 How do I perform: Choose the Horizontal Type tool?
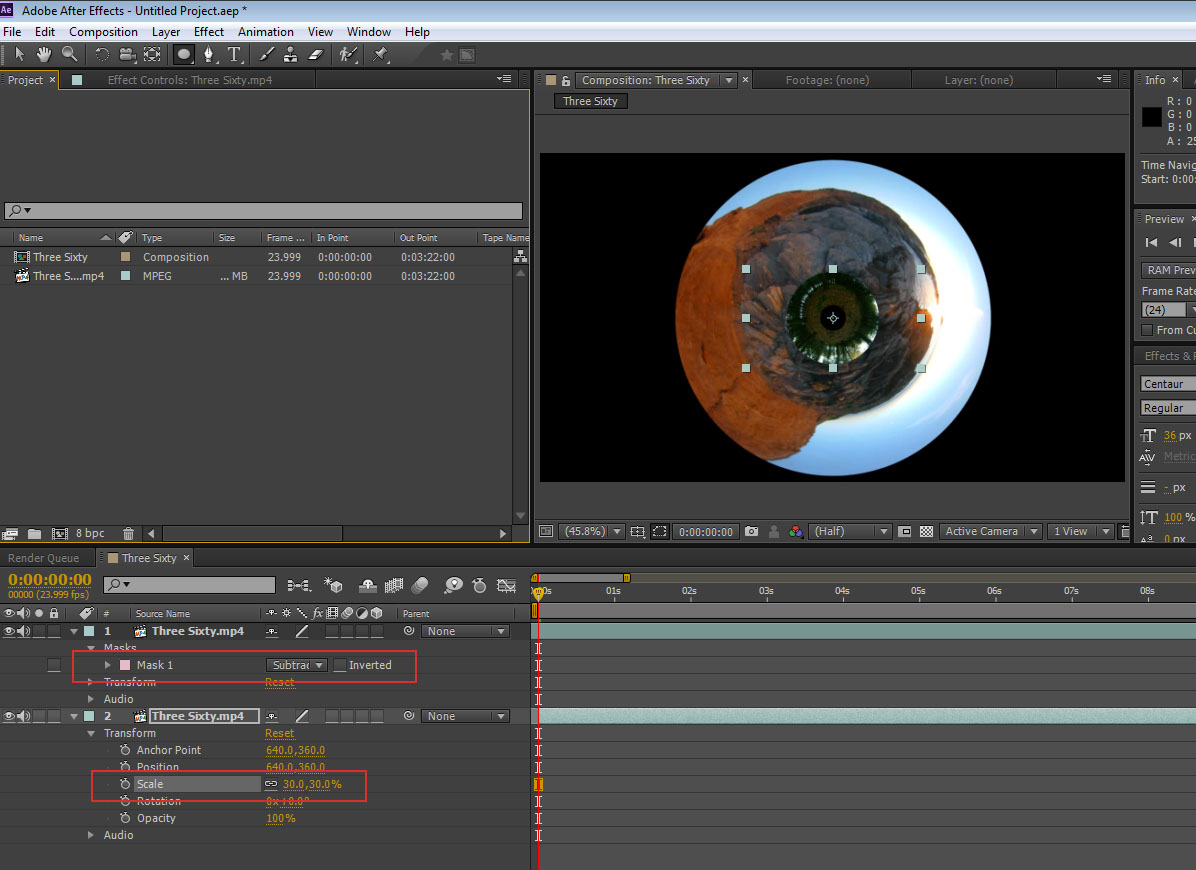pos(234,54)
